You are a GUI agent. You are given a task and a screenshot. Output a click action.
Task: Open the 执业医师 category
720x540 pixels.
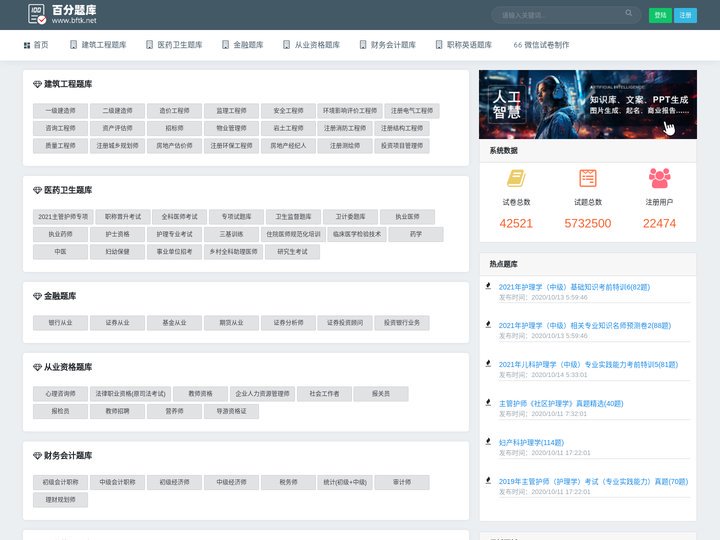[x=407, y=217]
